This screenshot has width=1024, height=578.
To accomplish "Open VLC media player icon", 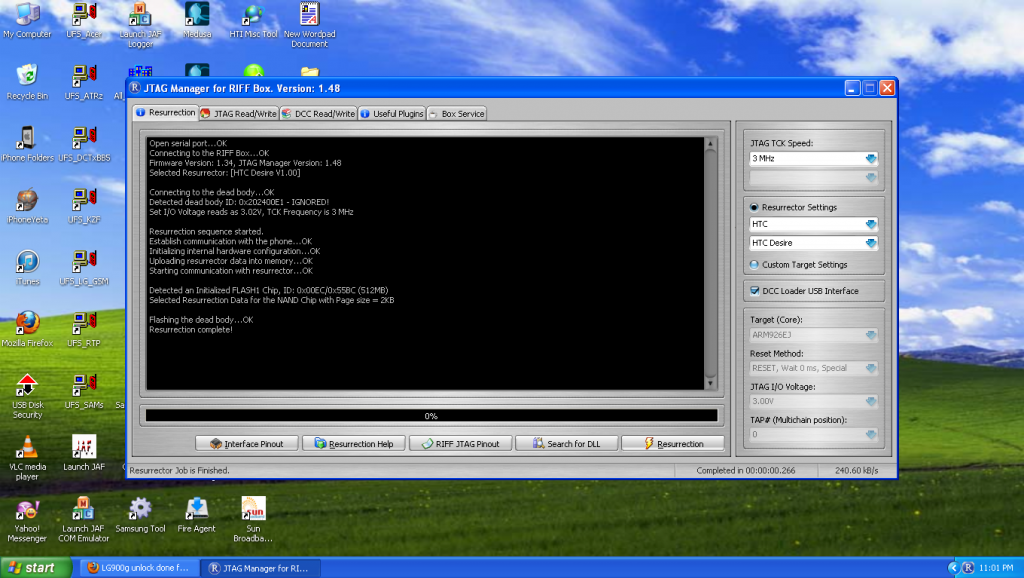I will (x=27, y=458).
